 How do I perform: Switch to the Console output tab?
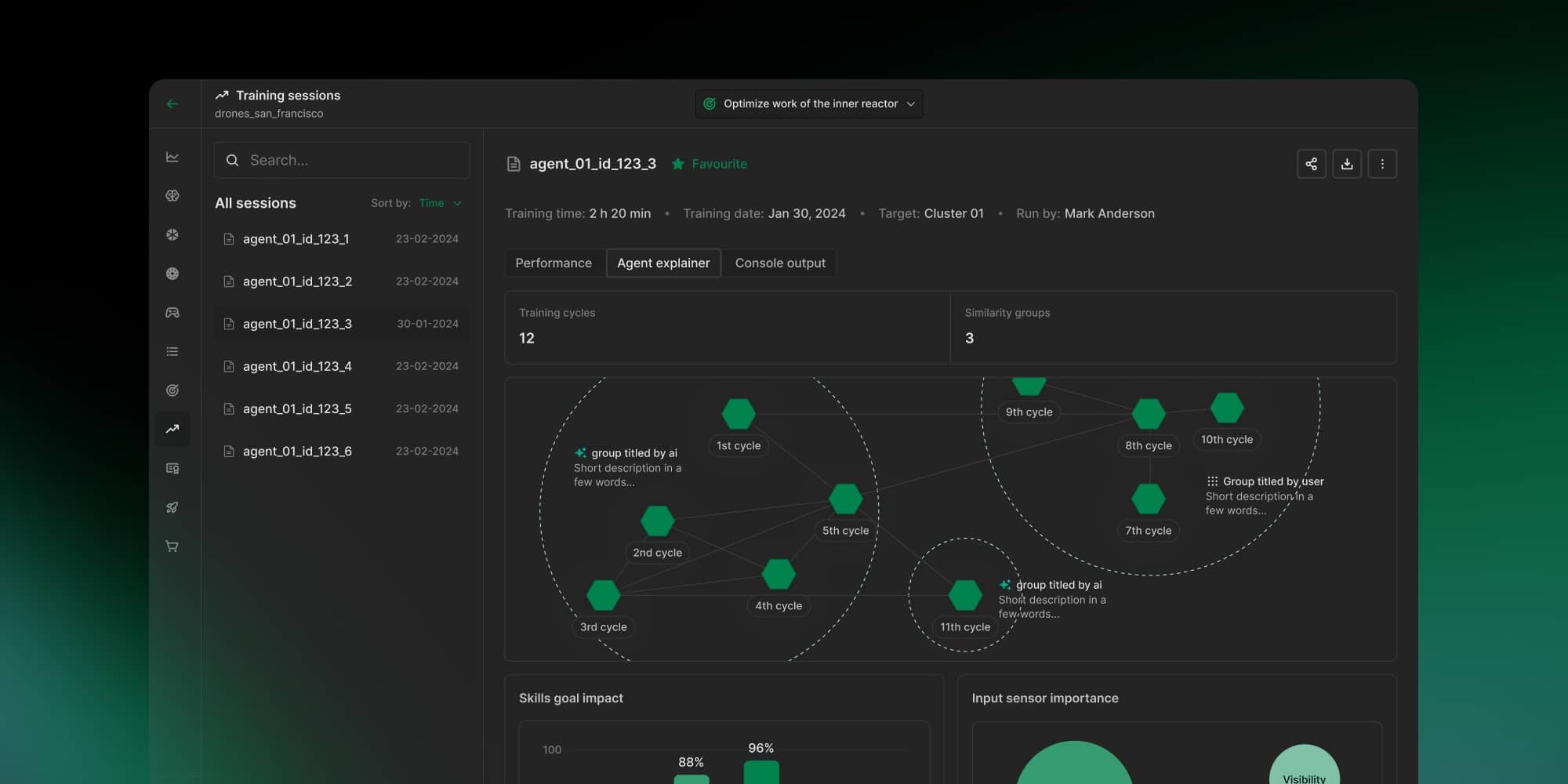pyautogui.click(x=780, y=263)
